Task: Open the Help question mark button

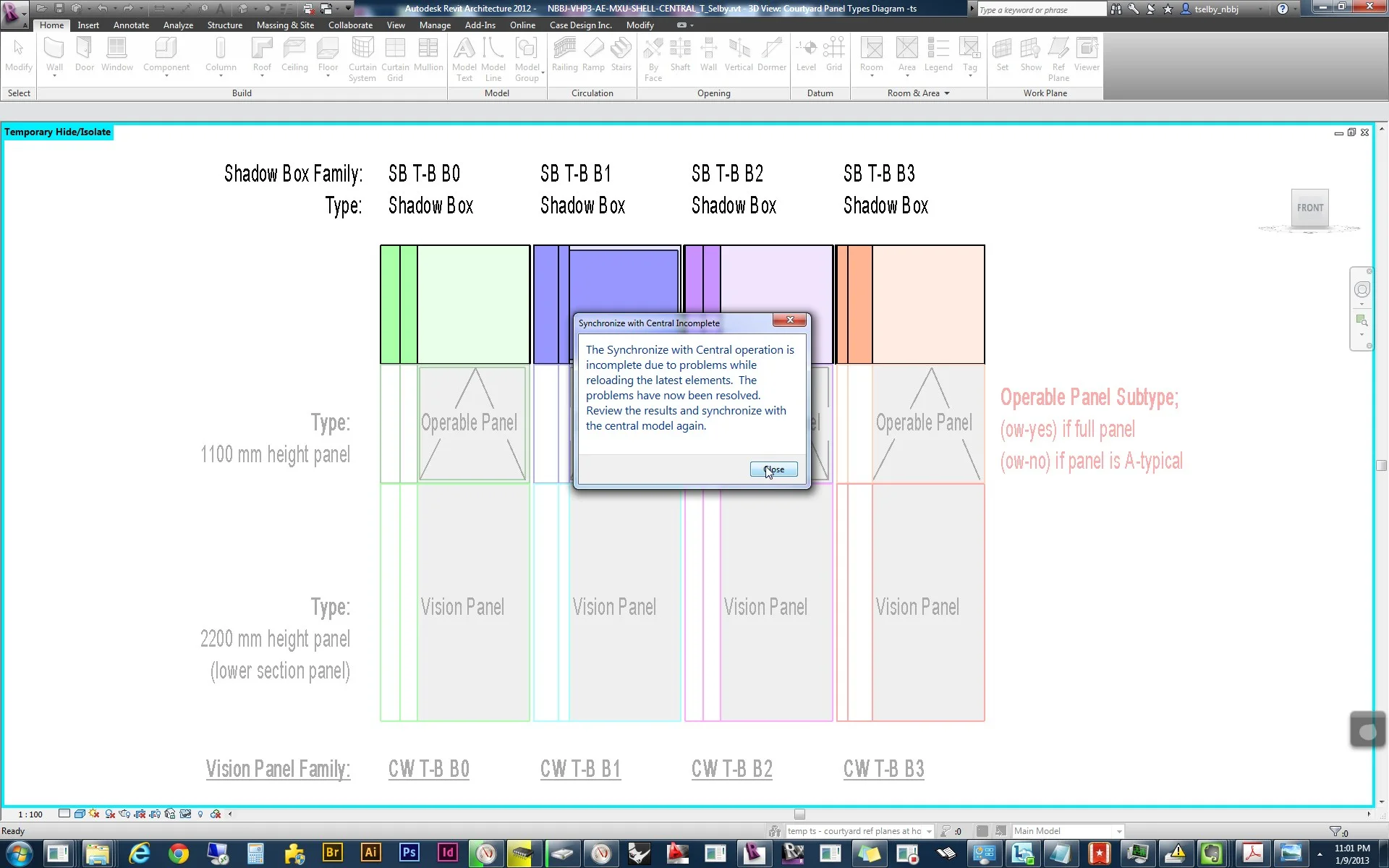Action: (x=1282, y=9)
